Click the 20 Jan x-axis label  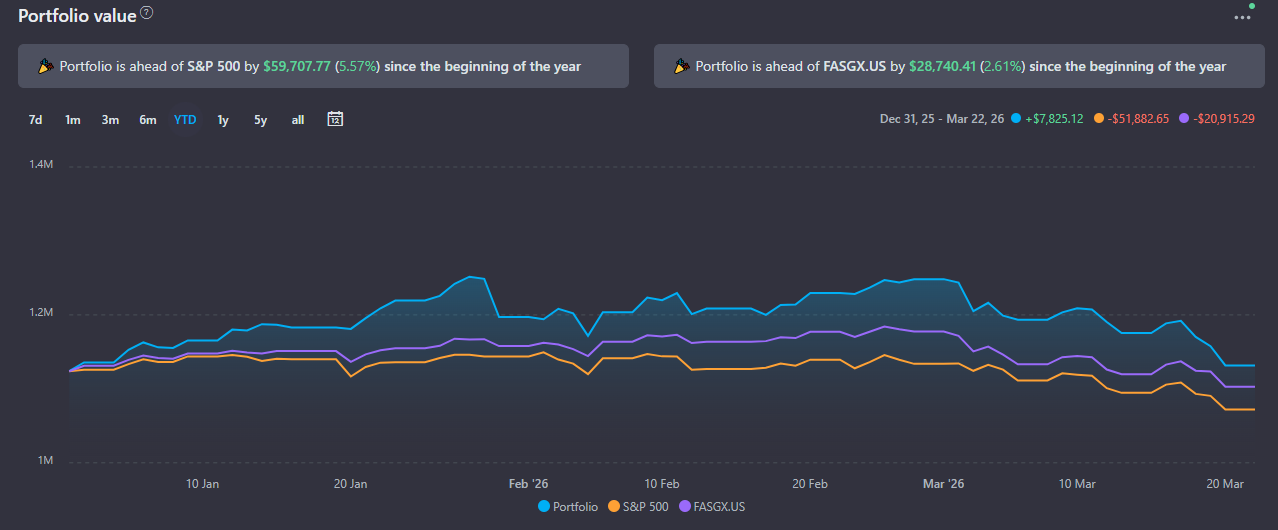(350, 484)
